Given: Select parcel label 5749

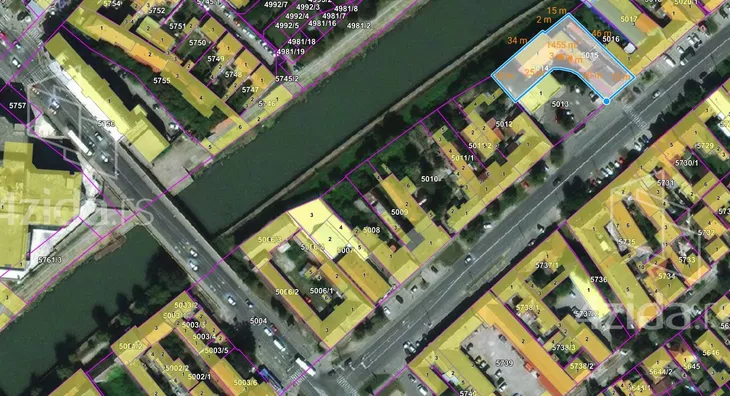Looking at the screenshot, I should tap(216, 59).
